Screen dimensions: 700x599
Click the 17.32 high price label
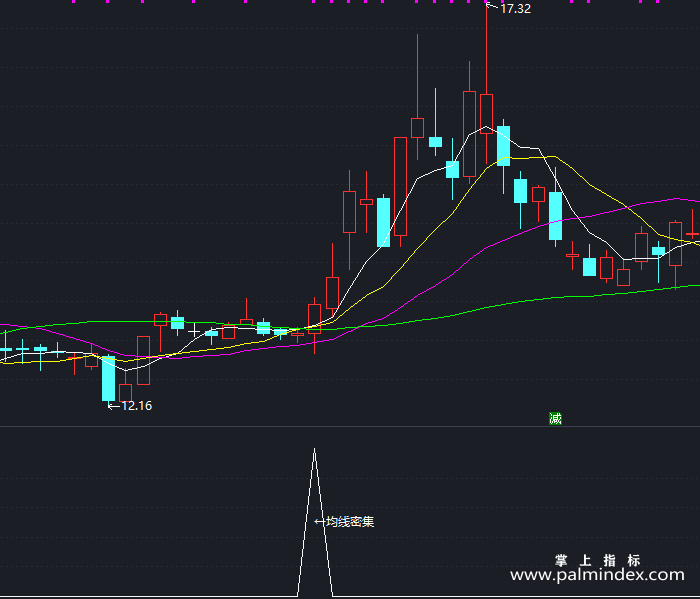pos(515,9)
